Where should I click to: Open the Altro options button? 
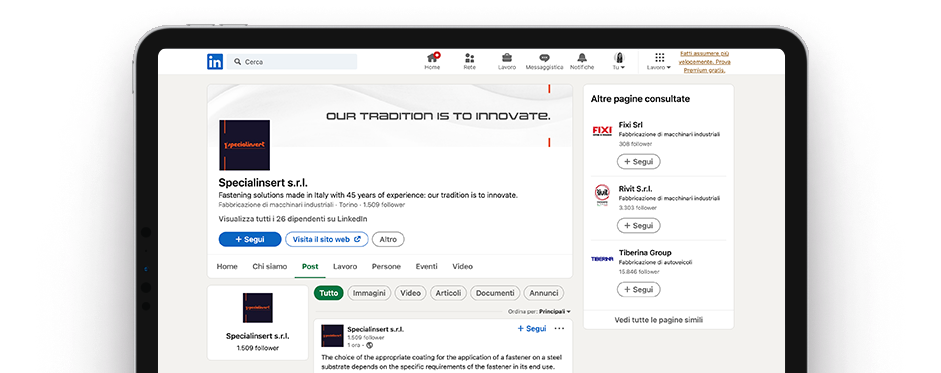click(388, 239)
